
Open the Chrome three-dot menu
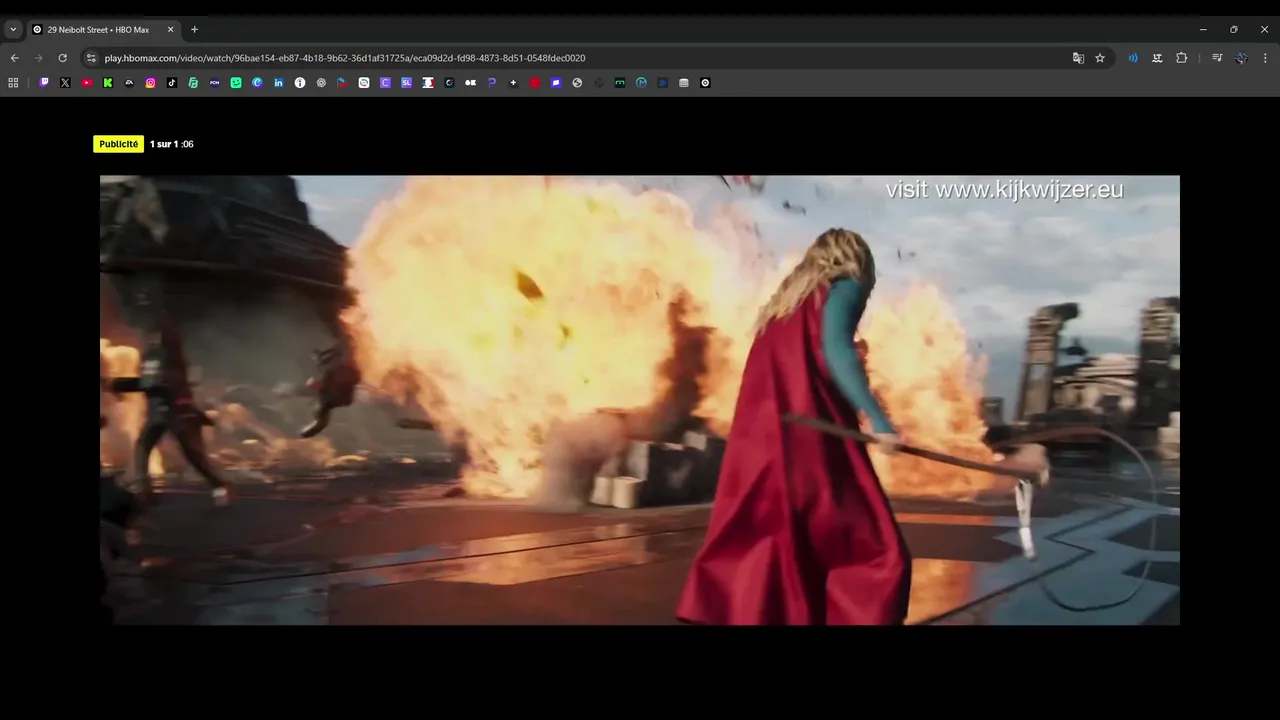point(1265,58)
